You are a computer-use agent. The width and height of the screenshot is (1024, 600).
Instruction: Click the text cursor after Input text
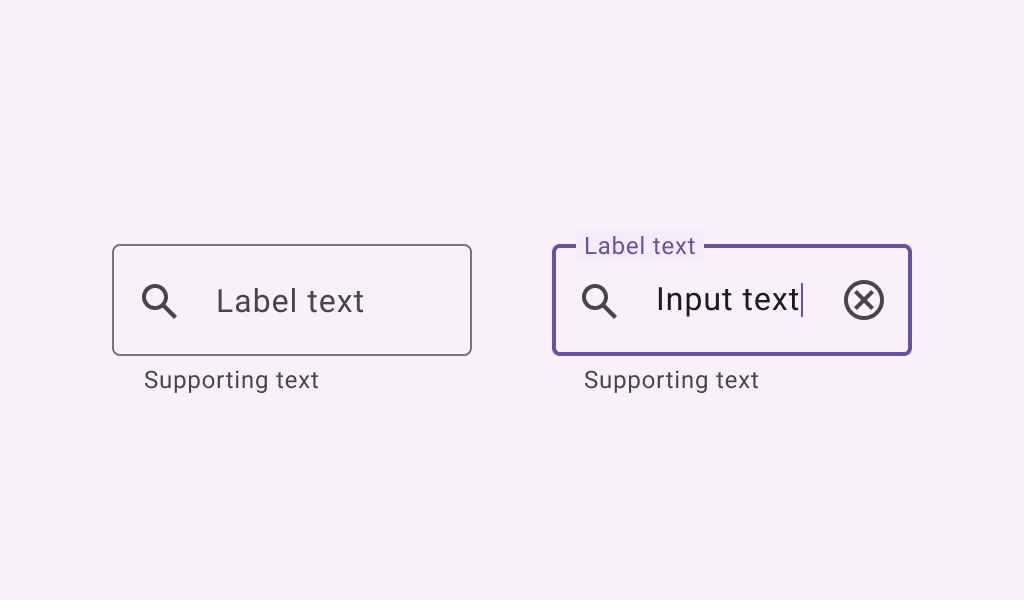(x=804, y=300)
